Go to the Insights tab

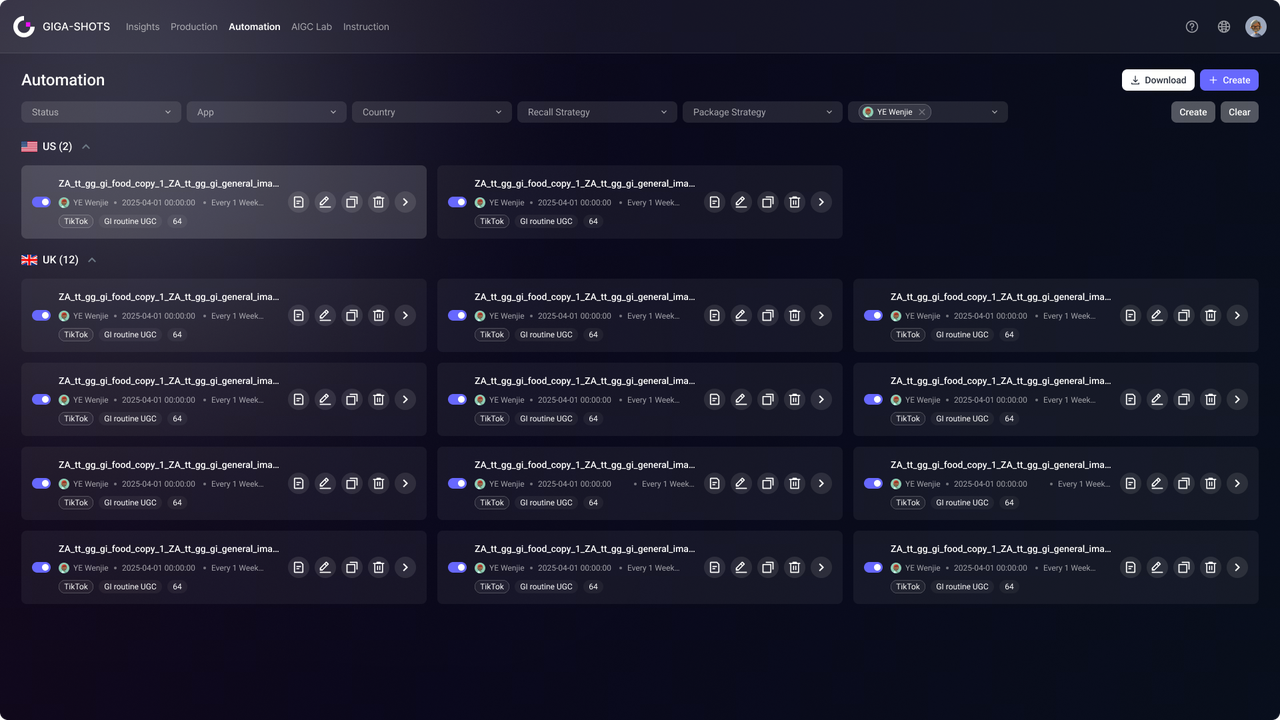tap(142, 27)
